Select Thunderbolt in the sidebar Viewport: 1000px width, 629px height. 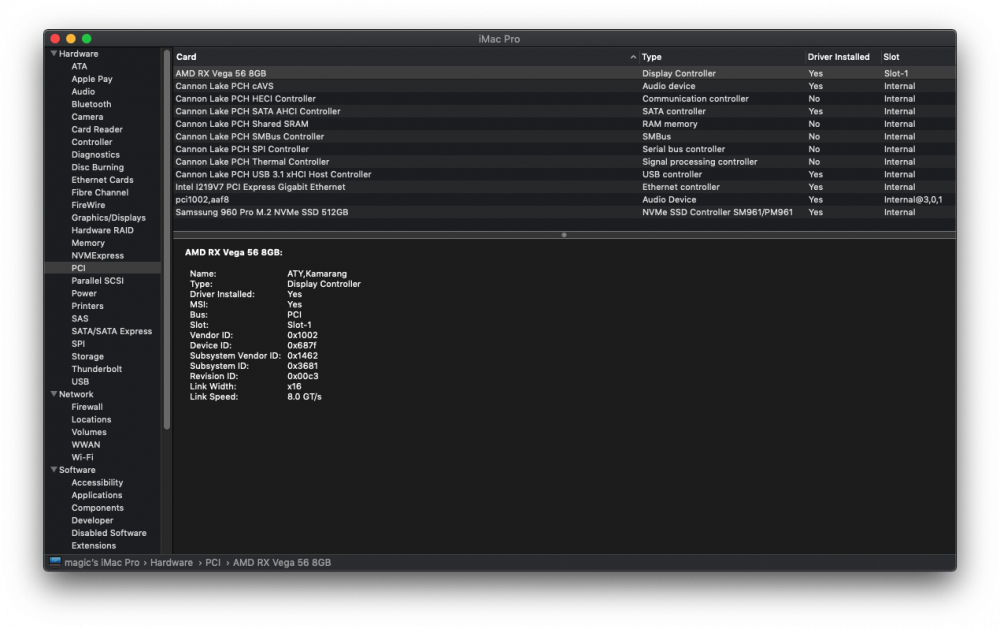tap(96, 369)
